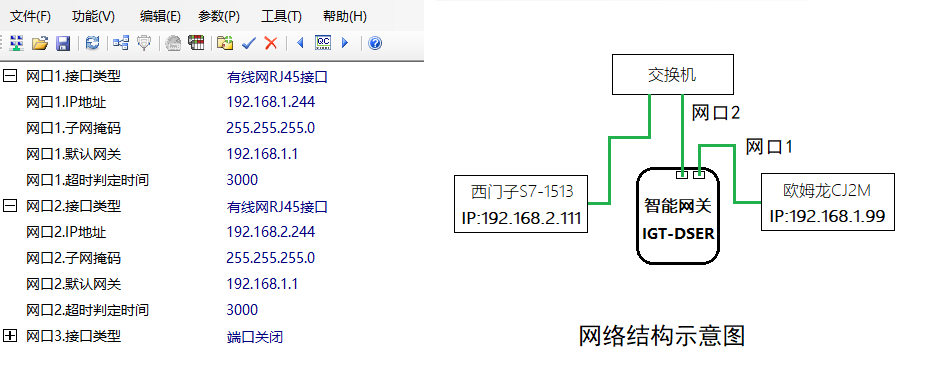
Task: Click the refresh arrows toolbar icon
Action: [92, 43]
